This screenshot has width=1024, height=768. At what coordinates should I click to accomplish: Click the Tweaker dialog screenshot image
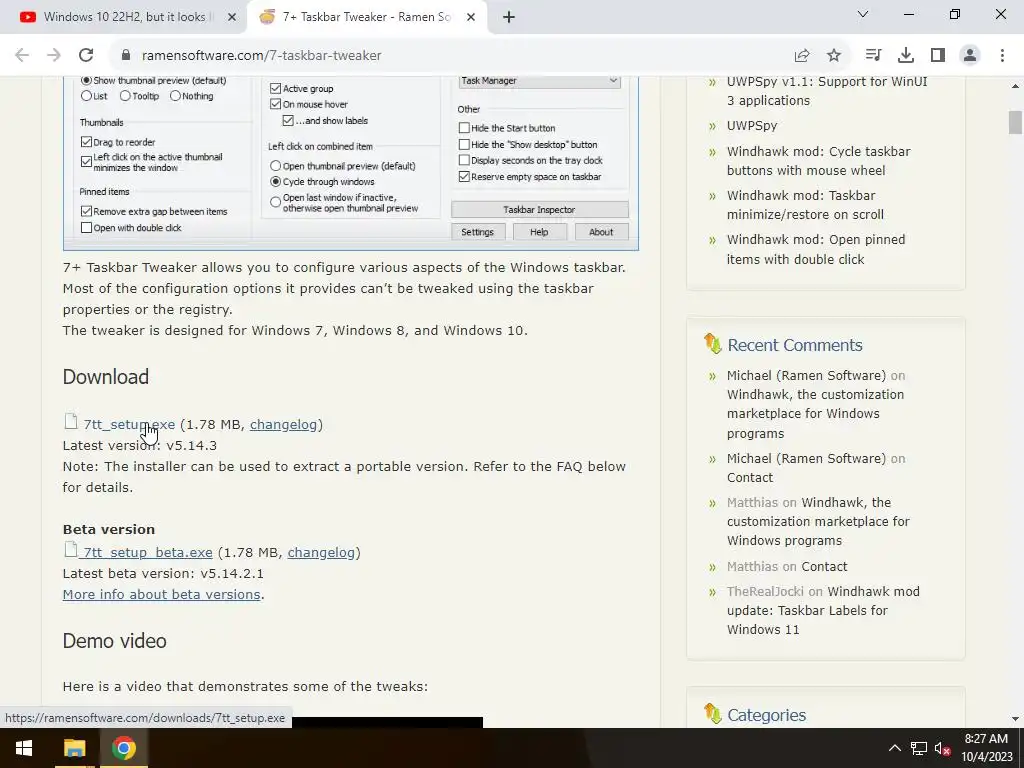point(351,163)
